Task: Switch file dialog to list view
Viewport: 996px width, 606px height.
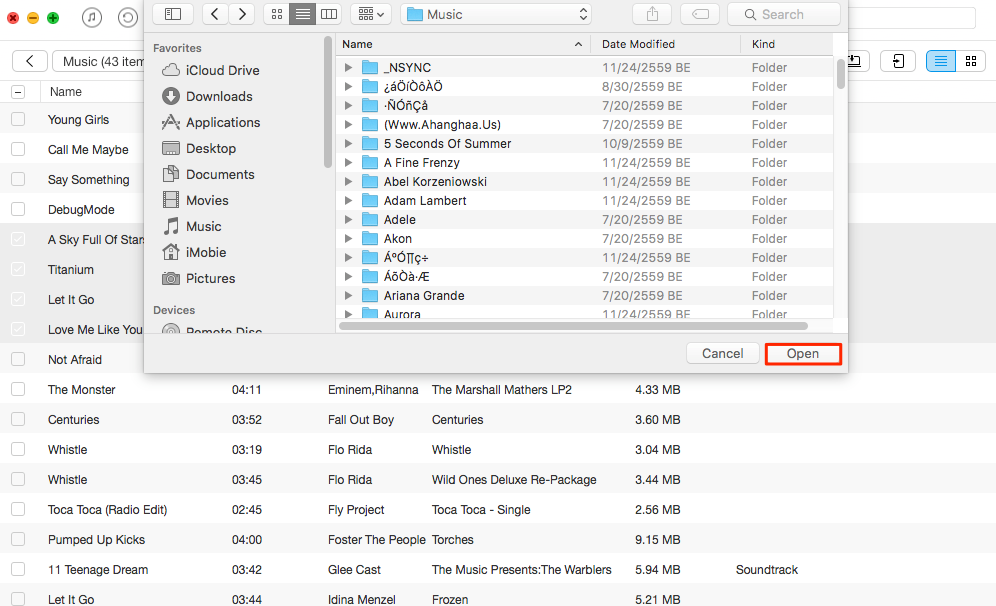Action: pos(303,14)
